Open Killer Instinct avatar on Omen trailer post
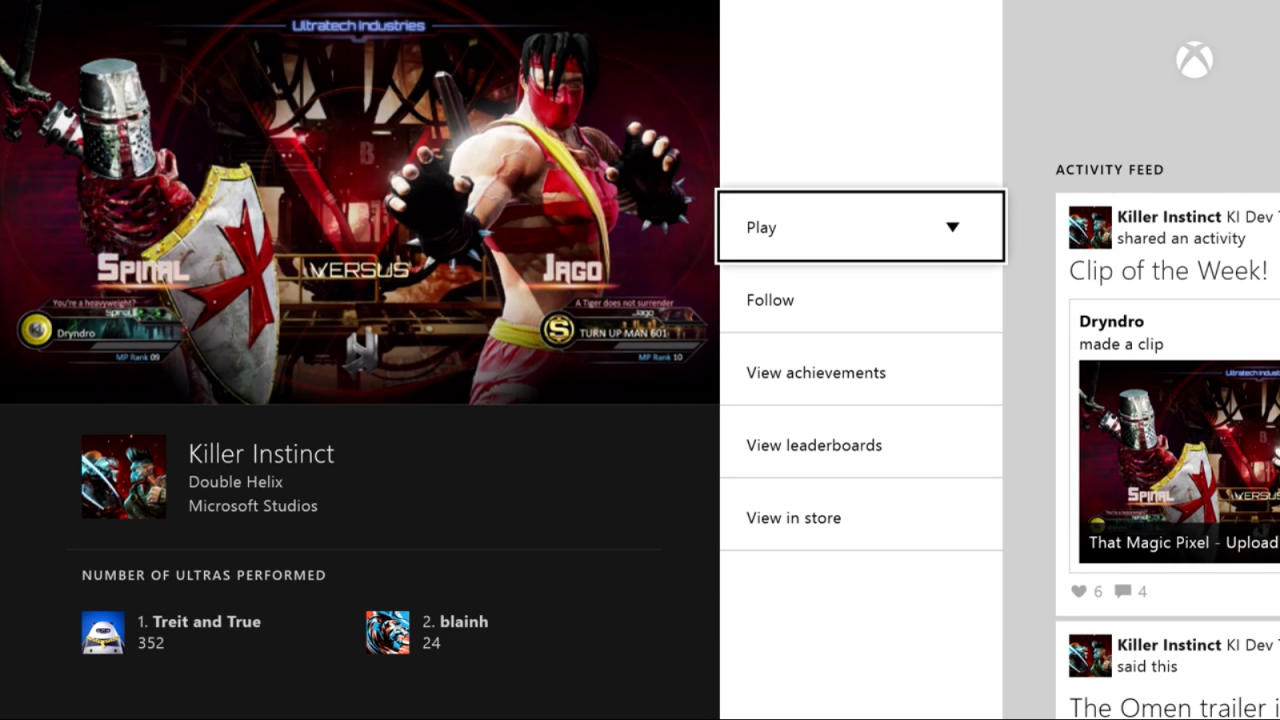The height and width of the screenshot is (720, 1280). (1090, 655)
